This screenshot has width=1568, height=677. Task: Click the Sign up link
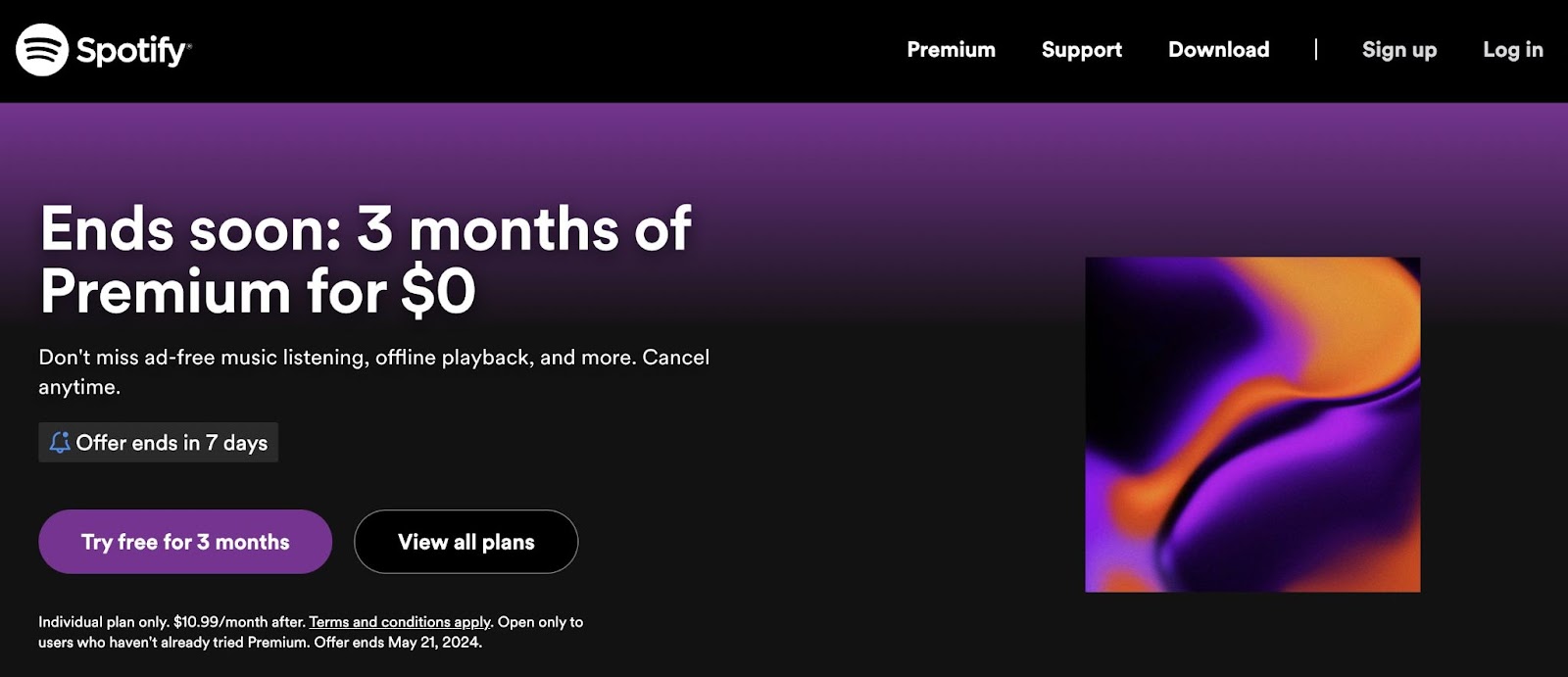(1399, 50)
